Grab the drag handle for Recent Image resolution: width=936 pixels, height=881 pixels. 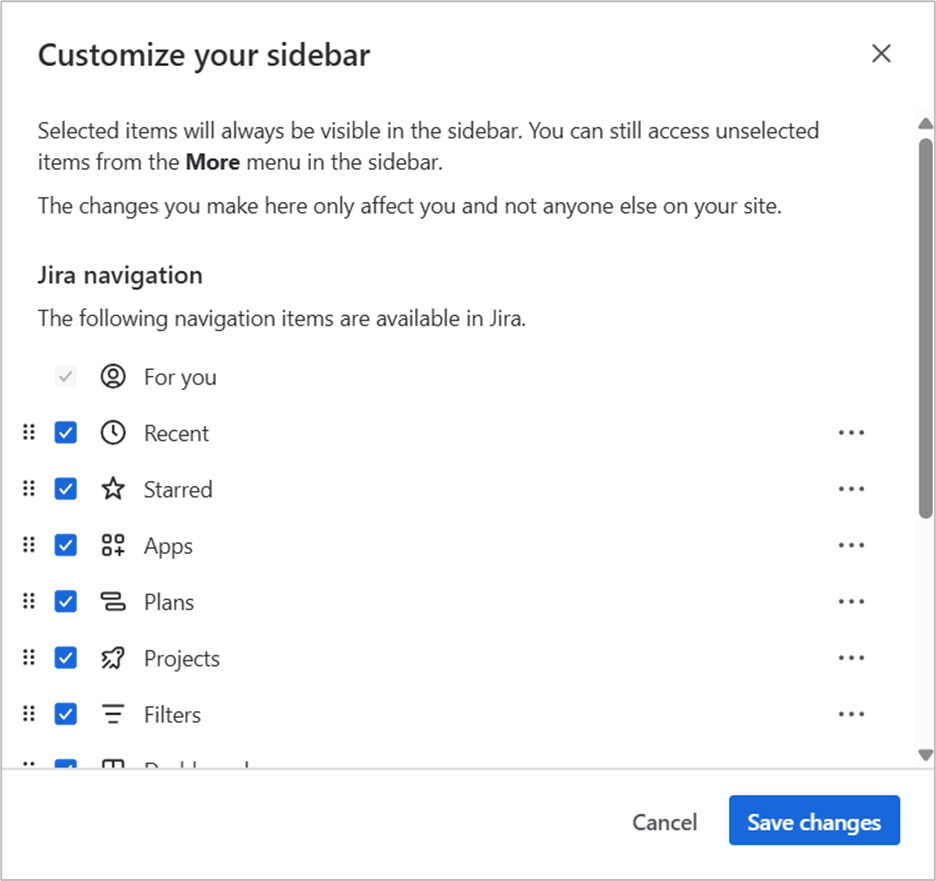pos(29,432)
